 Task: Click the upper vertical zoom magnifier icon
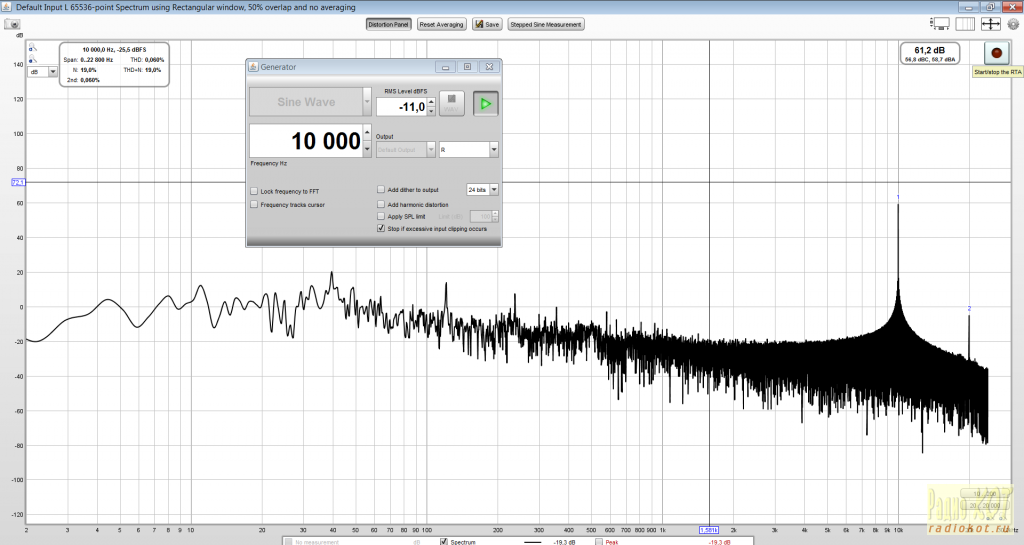click(31, 47)
